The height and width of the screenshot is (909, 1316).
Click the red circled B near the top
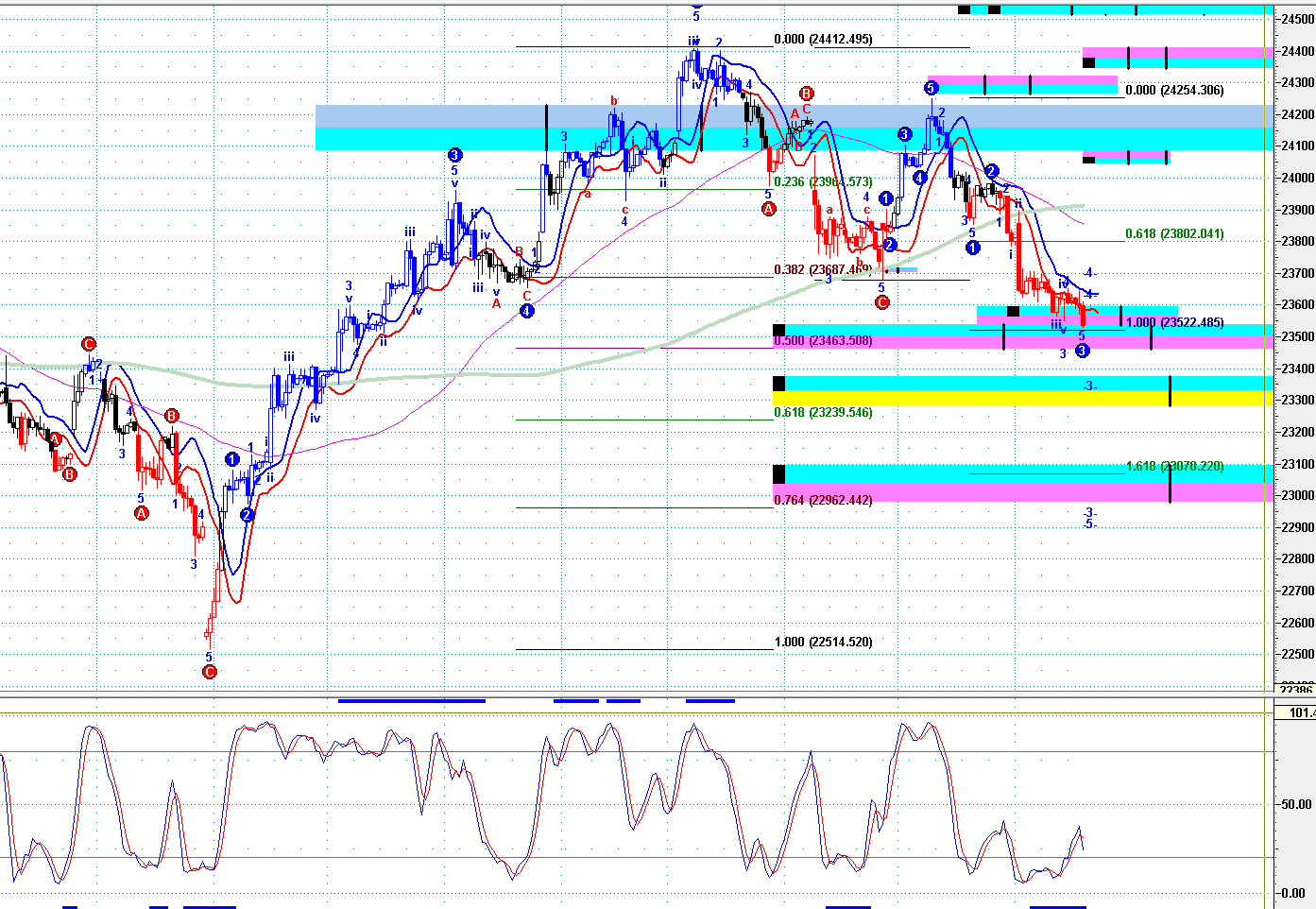point(806,94)
